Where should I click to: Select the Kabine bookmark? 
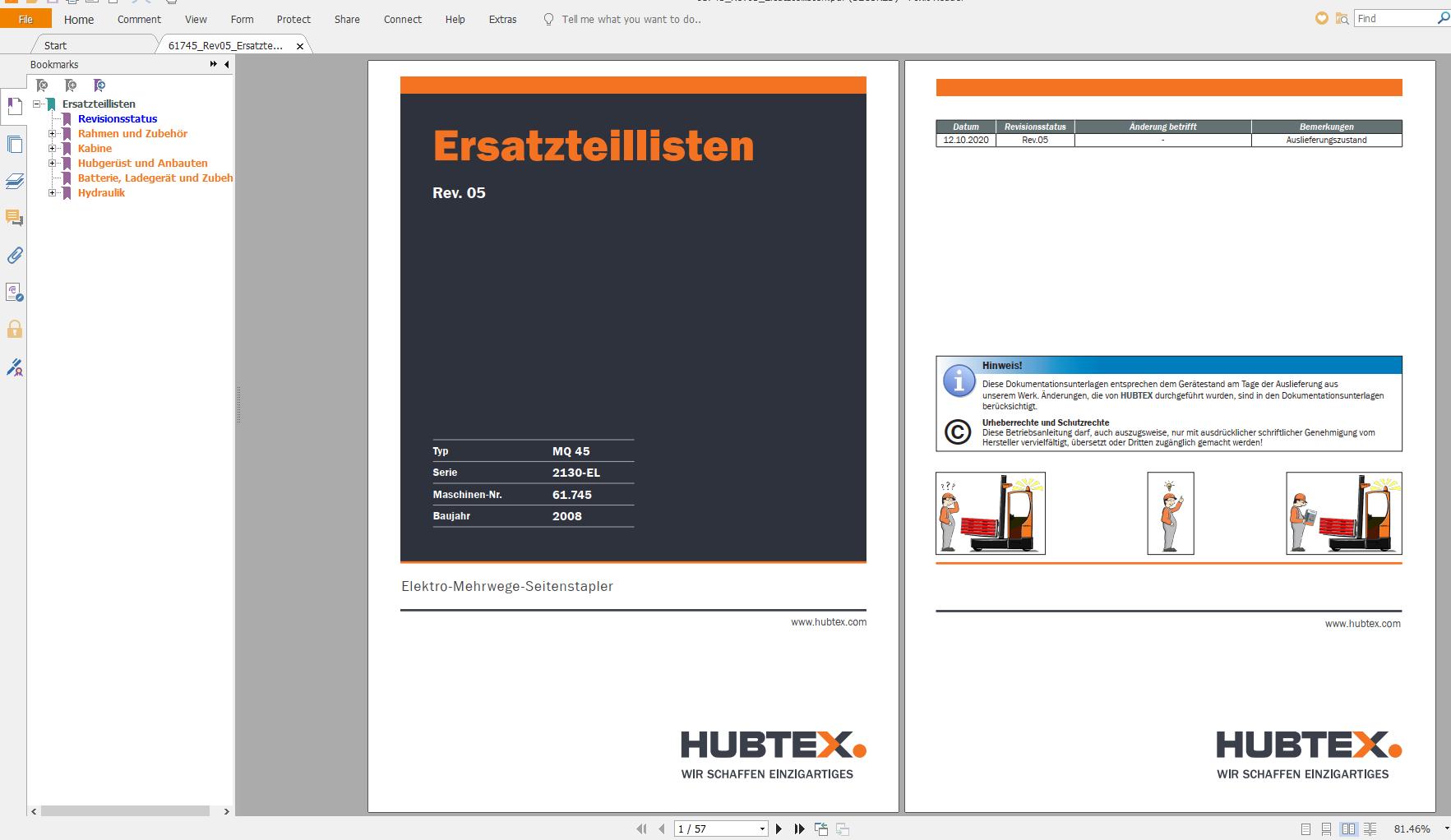(95, 148)
